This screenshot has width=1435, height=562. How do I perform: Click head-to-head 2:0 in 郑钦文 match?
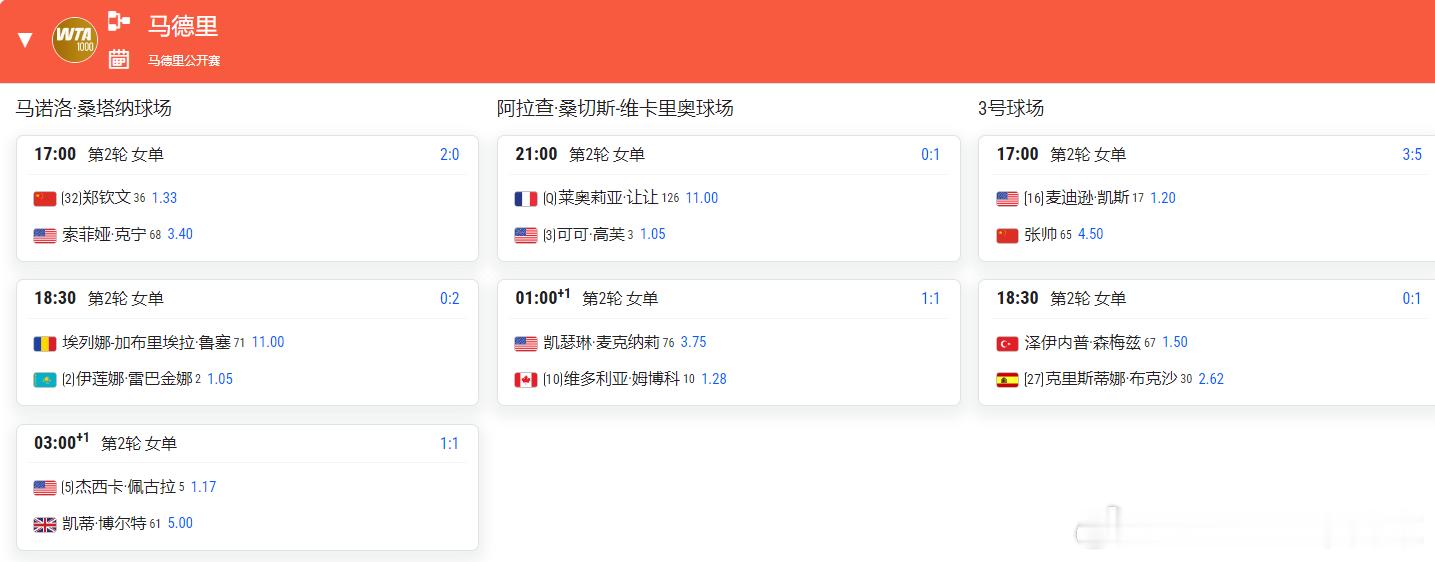450,155
